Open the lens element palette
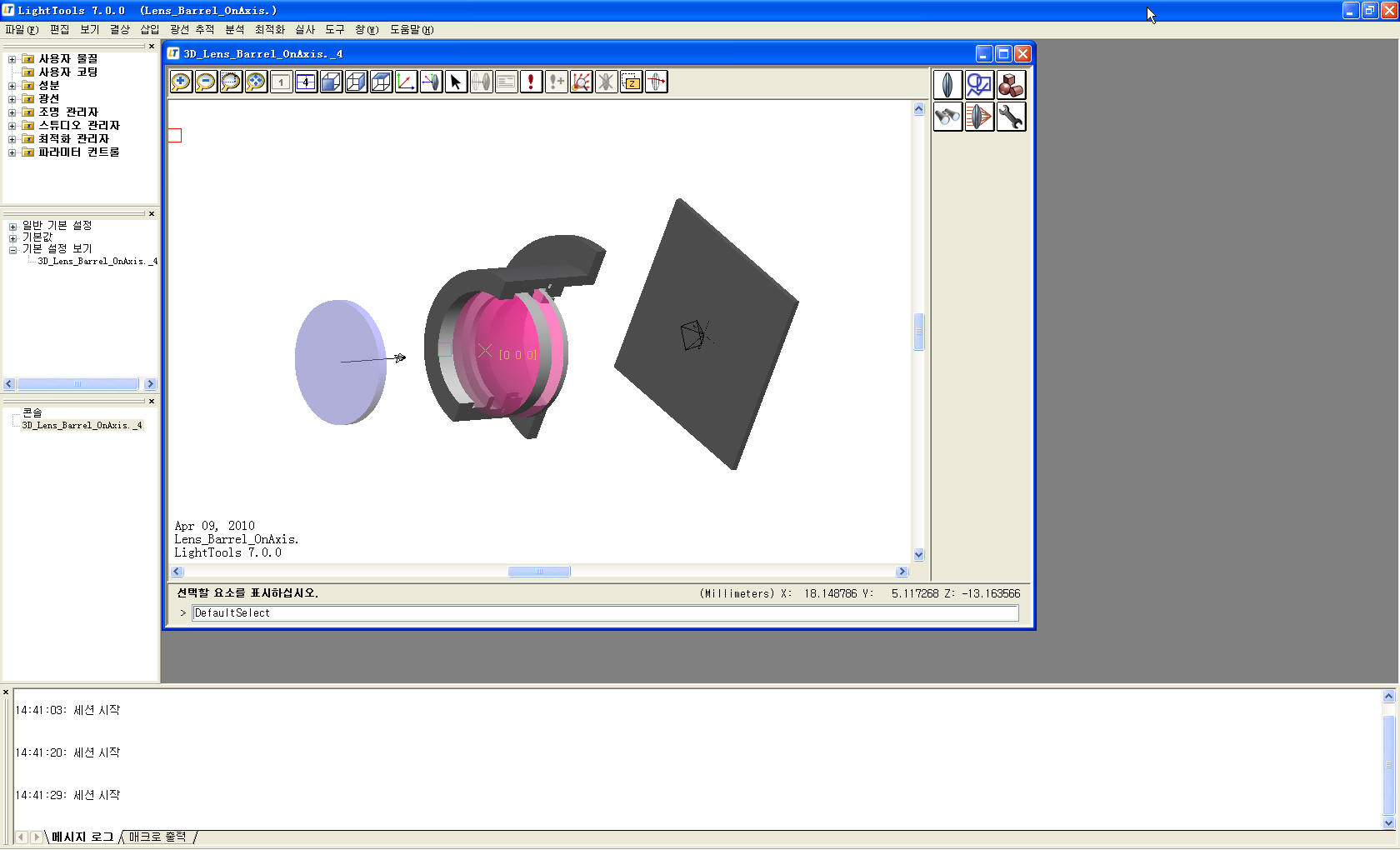The height and width of the screenshot is (850, 1400). (947, 85)
